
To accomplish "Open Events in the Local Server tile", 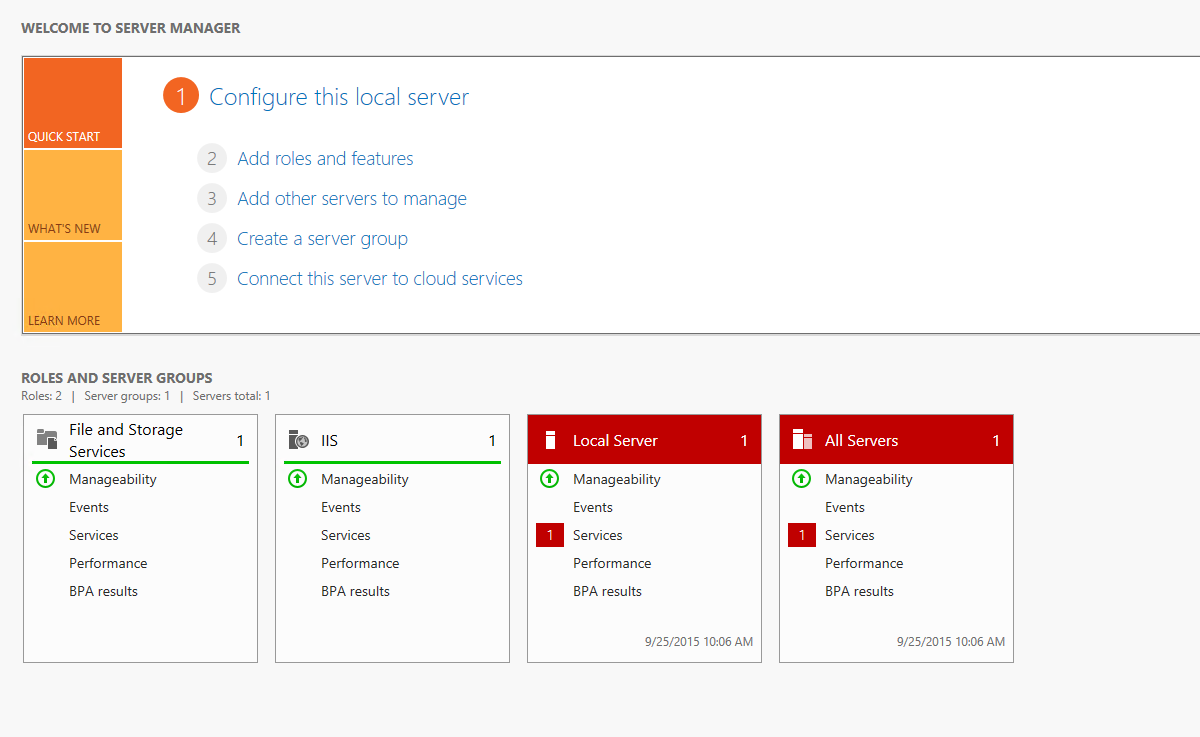I will click(x=593, y=507).
